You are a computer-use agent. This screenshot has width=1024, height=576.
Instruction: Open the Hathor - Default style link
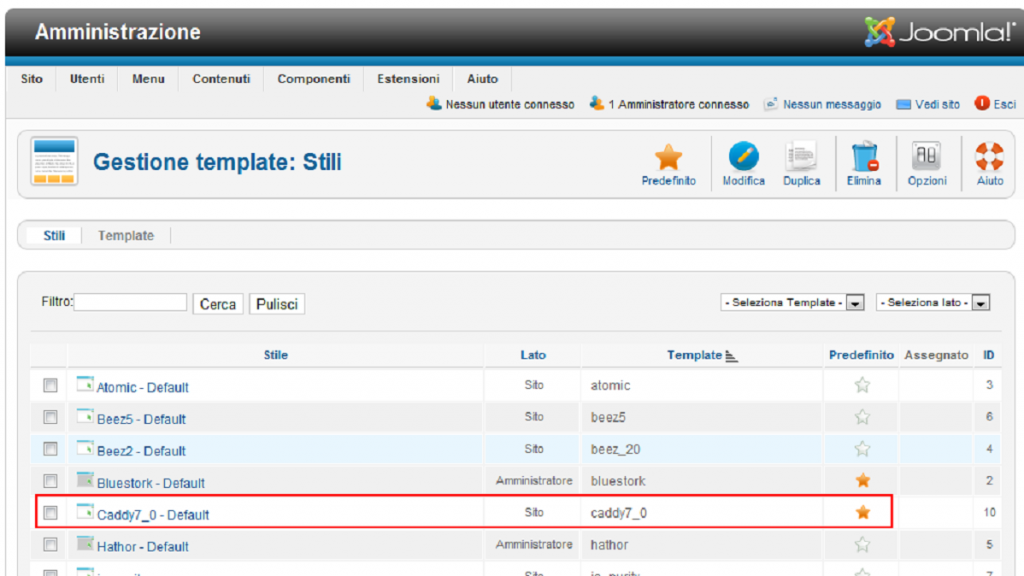pos(142,547)
